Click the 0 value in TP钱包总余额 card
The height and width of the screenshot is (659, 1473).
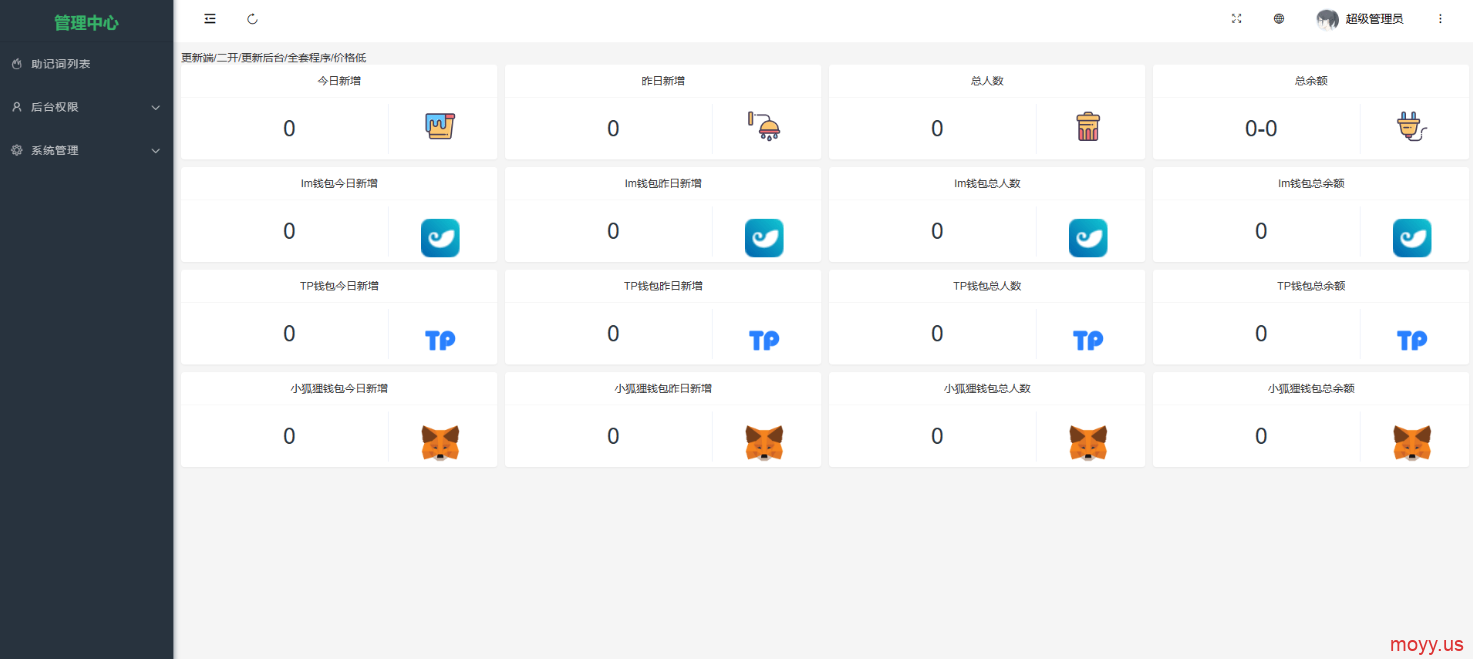(x=1261, y=333)
